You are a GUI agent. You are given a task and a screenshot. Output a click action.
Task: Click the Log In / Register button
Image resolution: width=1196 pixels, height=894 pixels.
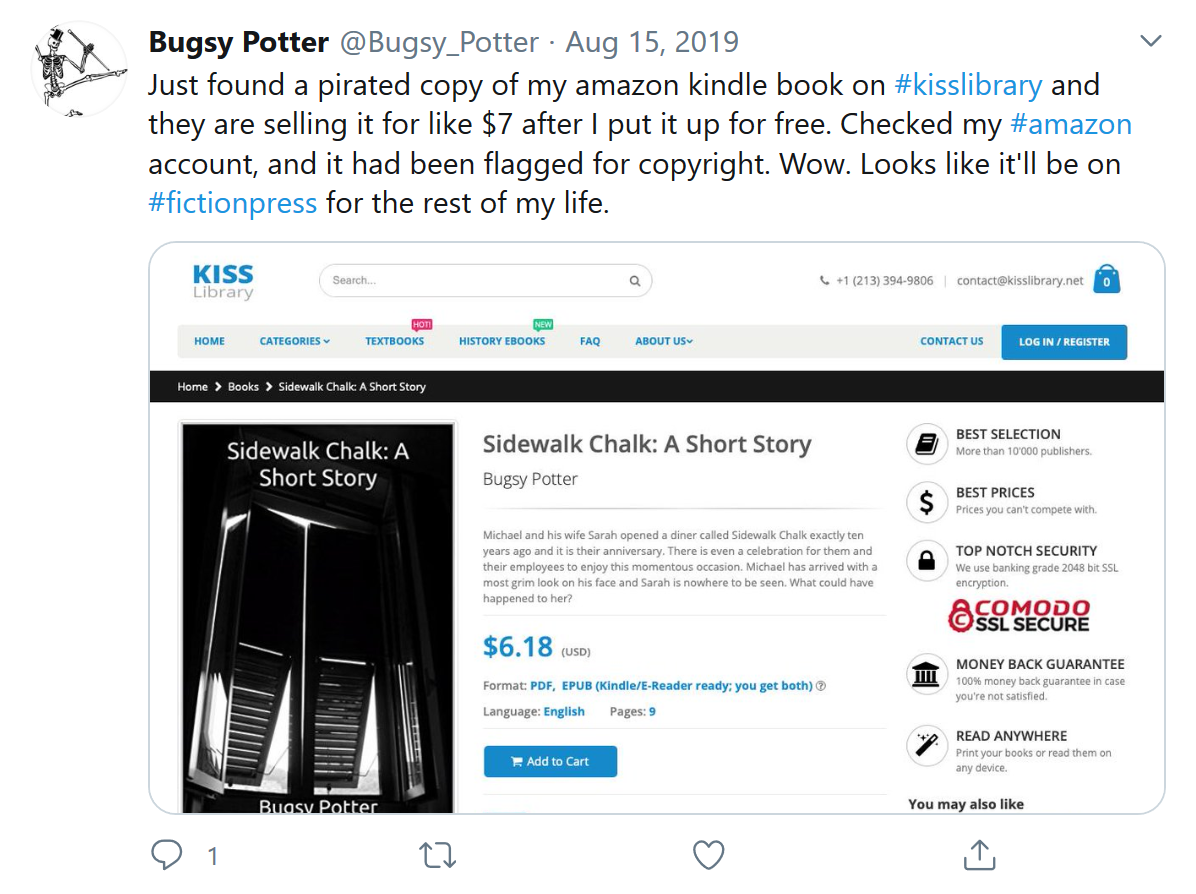tap(1064, 342)
